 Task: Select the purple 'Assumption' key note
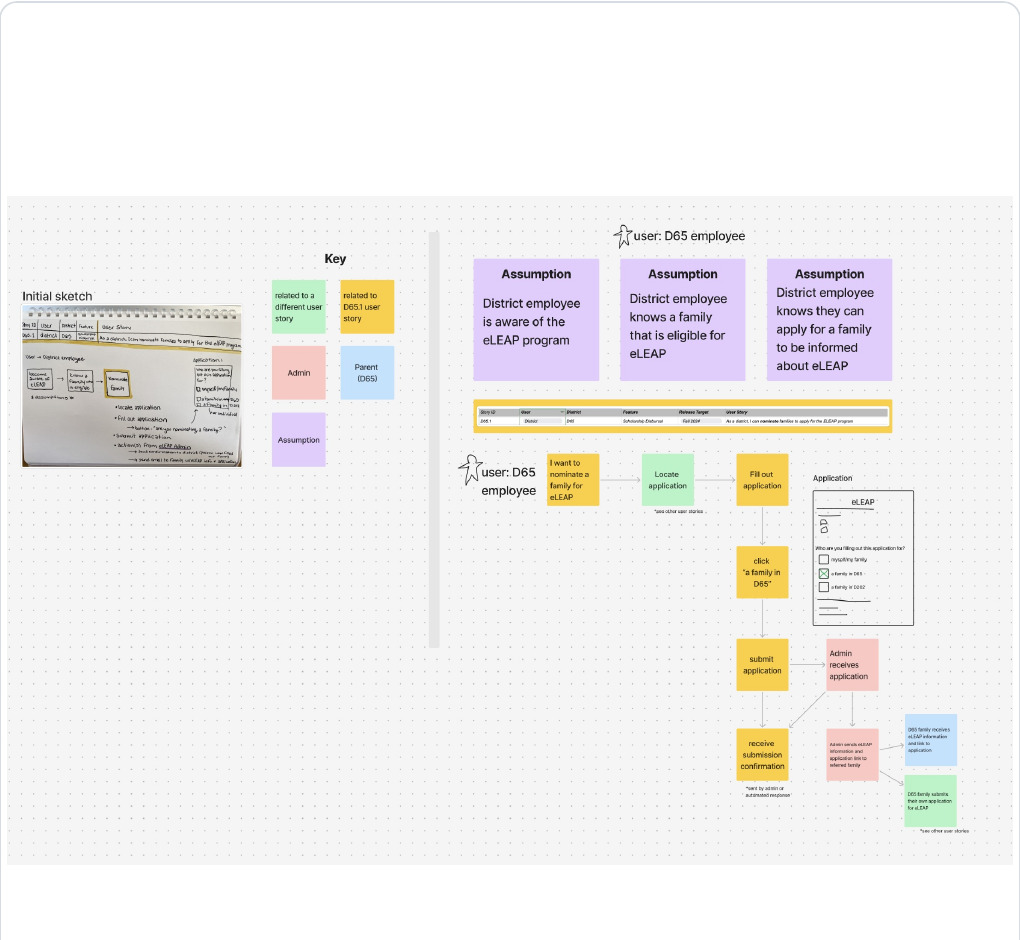click(x=299, y=440)
